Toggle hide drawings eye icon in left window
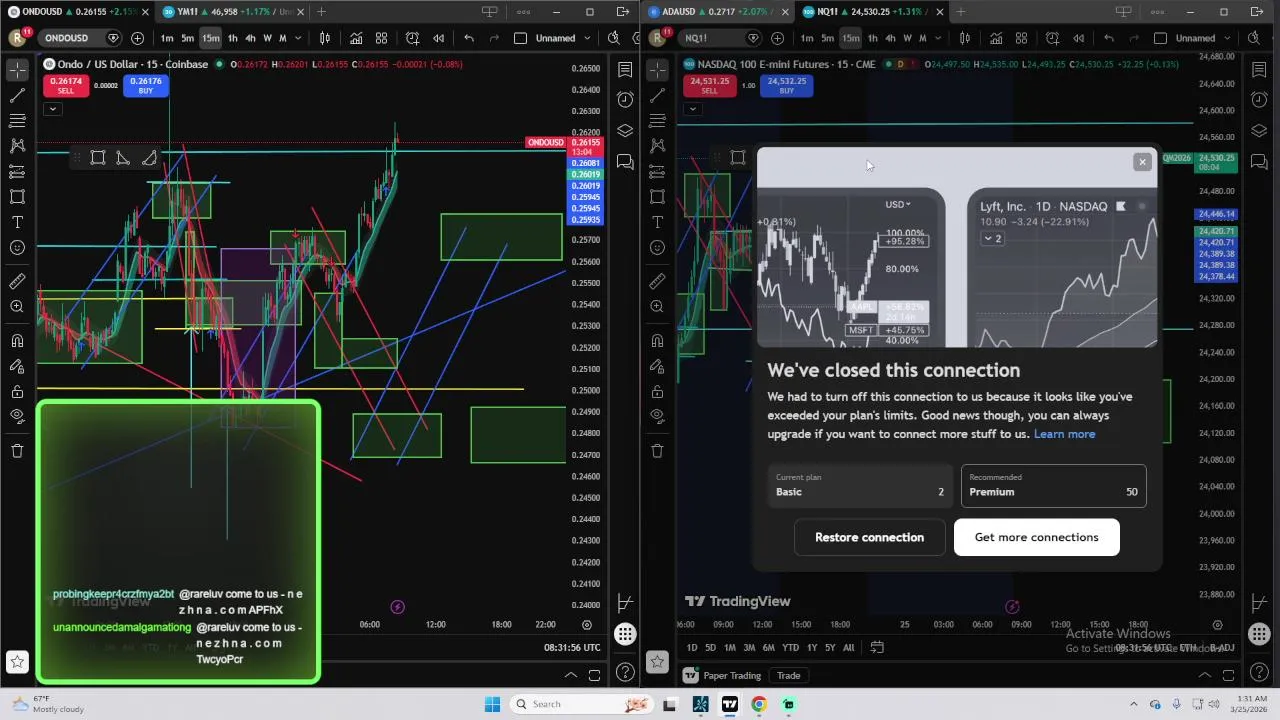This screenshot has width=1280, height=720. coord(17,416)
